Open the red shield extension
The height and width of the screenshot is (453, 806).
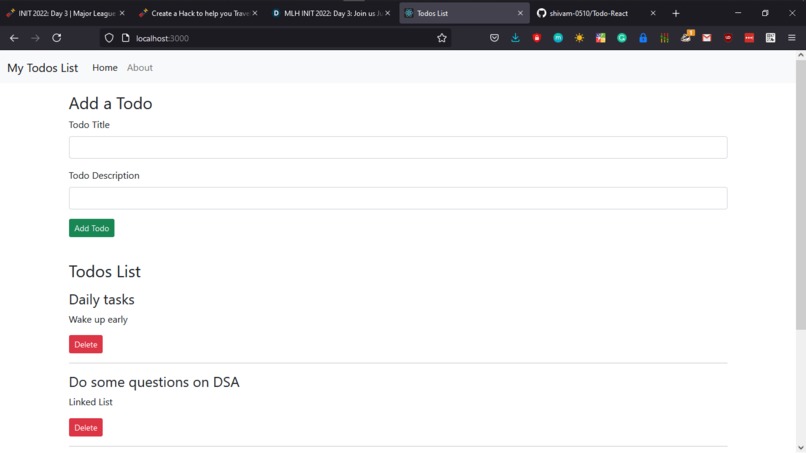click(537, 38)
